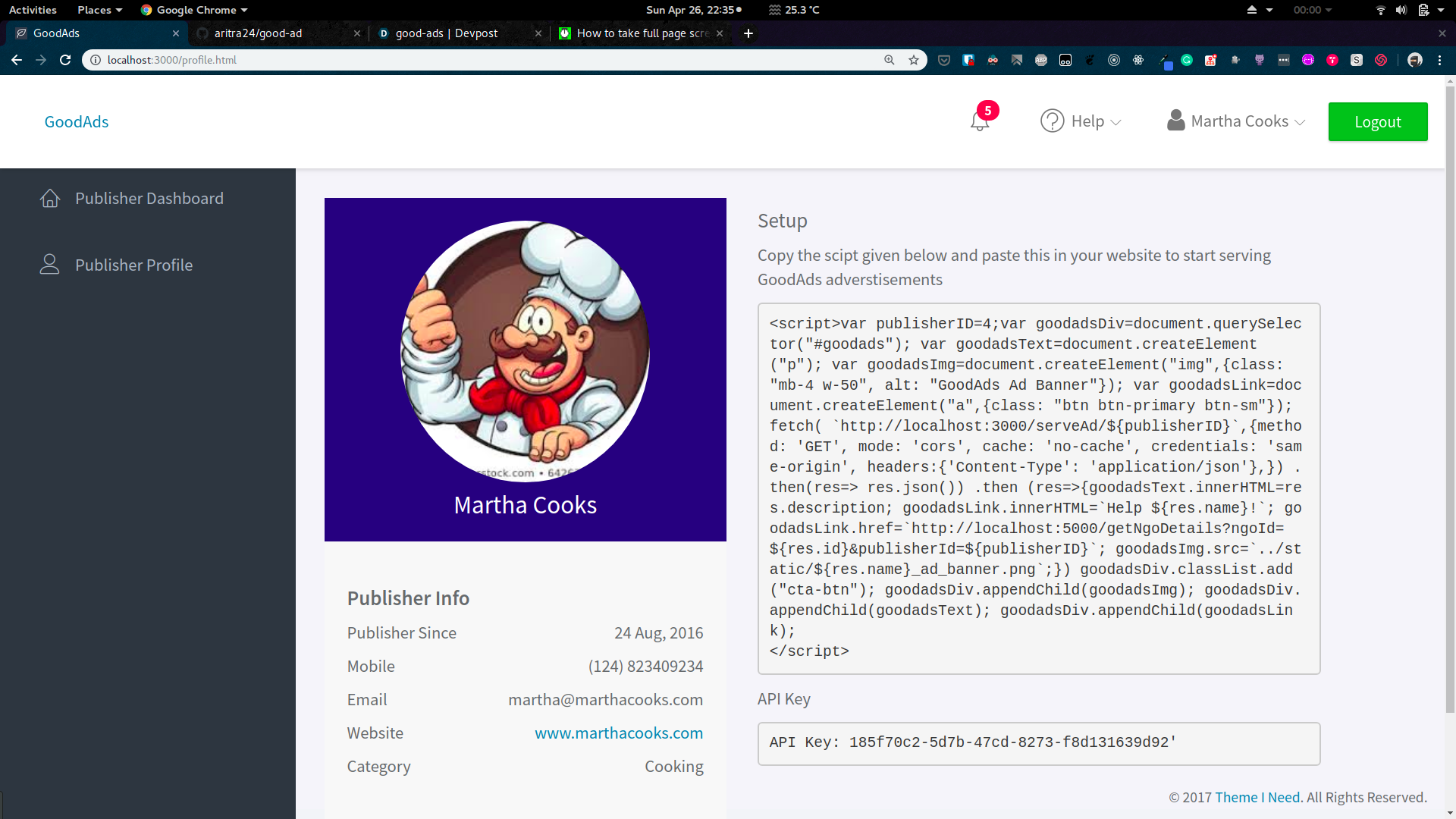The width and height of the screenshot is (1456, 819).
Task: Click the zoom magnifier in address bar
Action: click(x=890, y=60)
